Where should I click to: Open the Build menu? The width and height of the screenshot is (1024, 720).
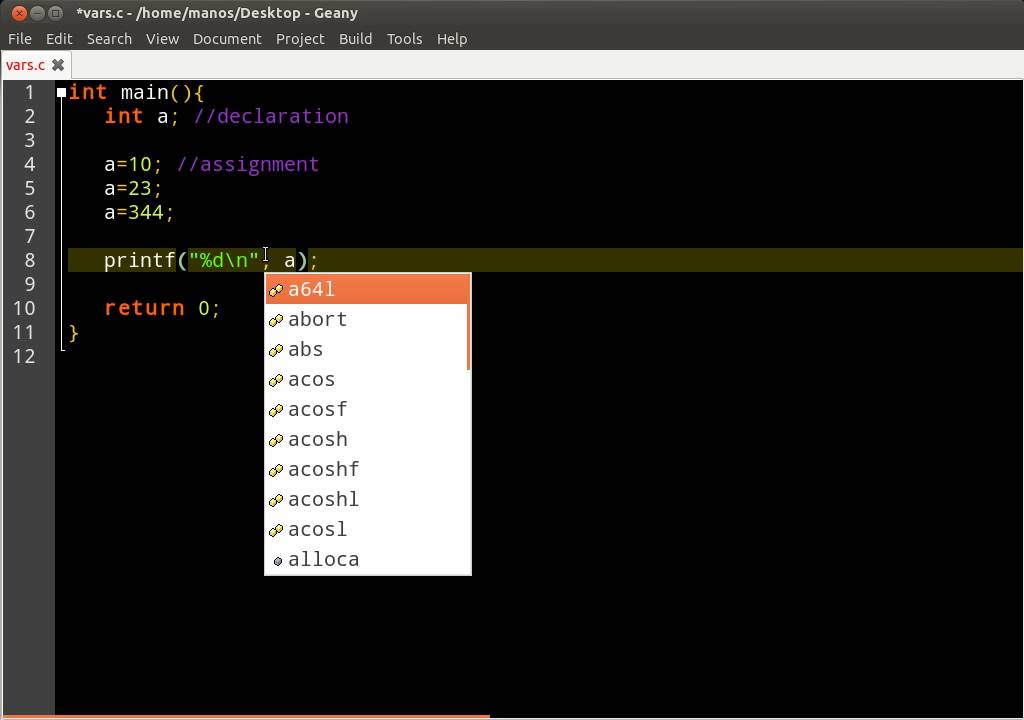pos(355,39)
